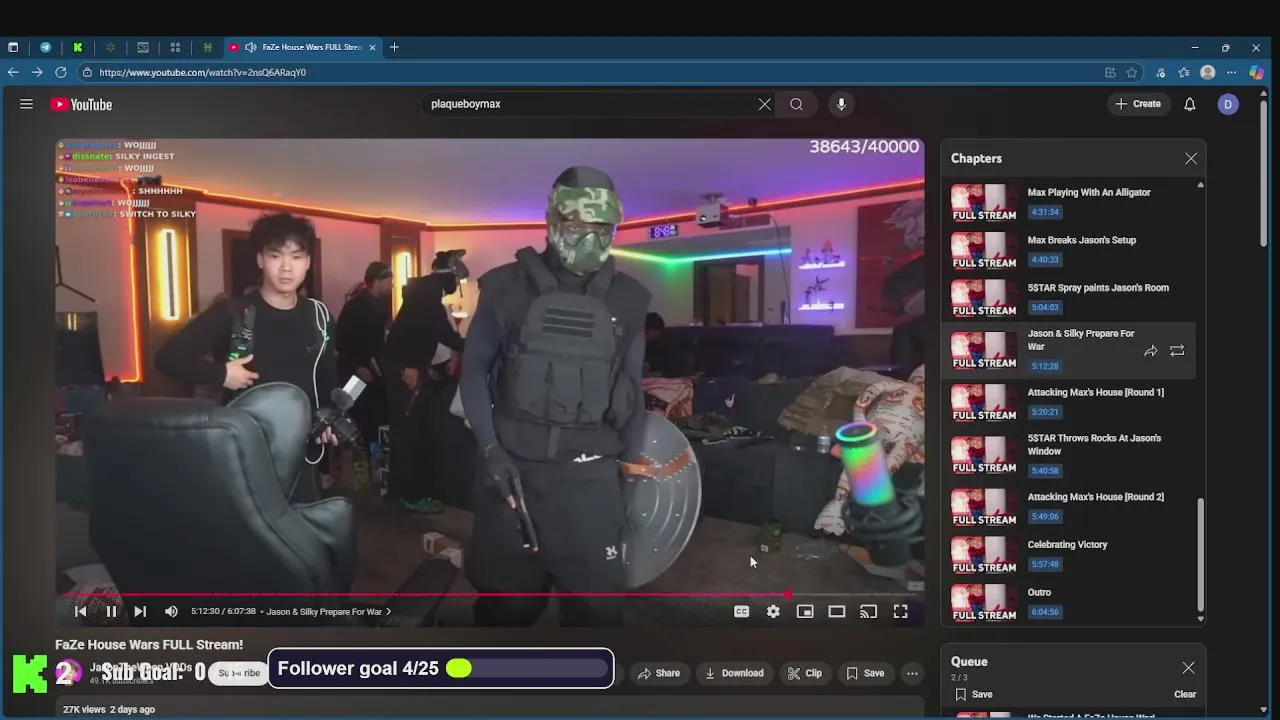Go to the YouTube home logo
The width and height of the screenshot is (1280, 720).
[81, 104]
